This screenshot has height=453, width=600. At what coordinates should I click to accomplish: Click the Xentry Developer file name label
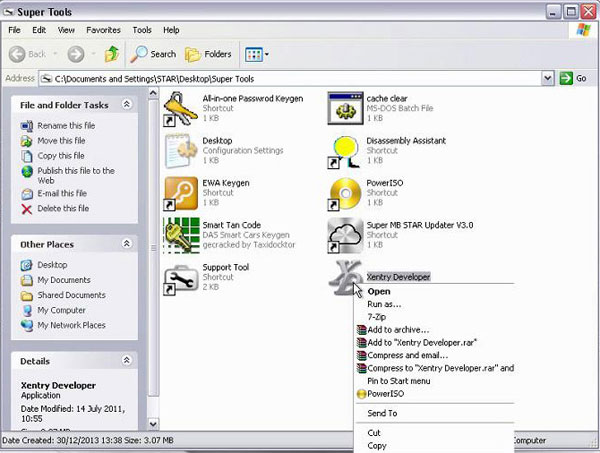point(398,277)
